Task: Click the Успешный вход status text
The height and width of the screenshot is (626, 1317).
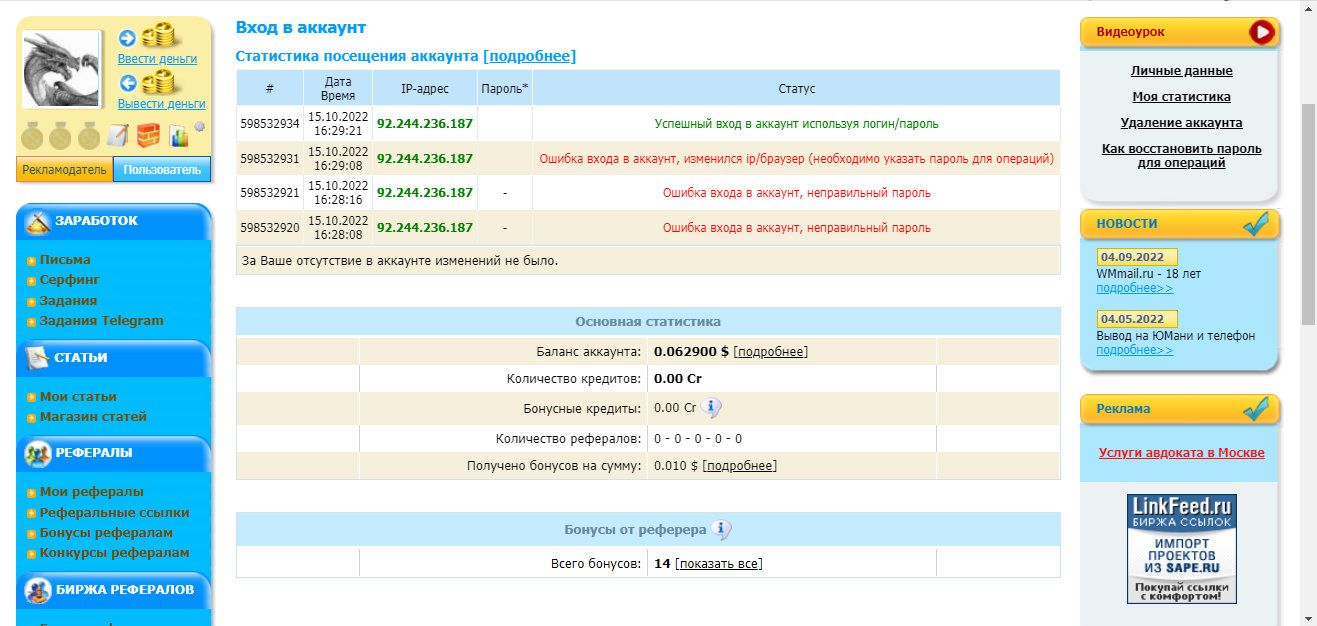Action: point(796,124)
